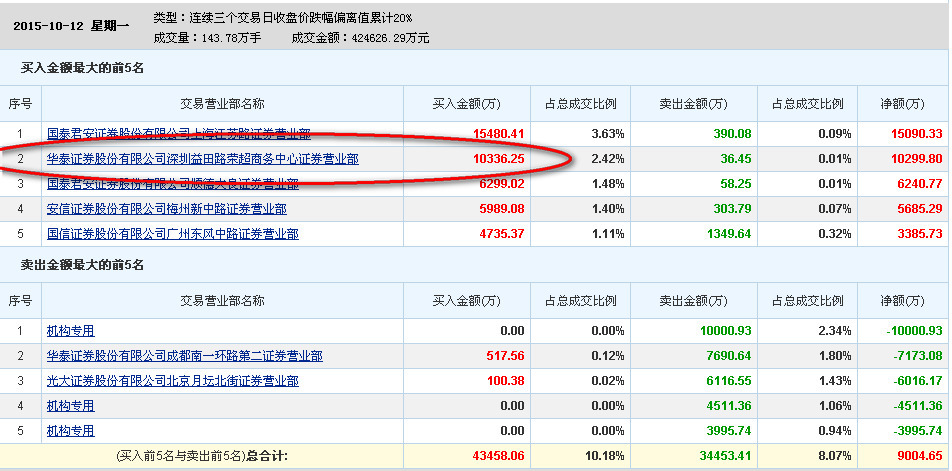Open 国泰君安顺德大良证券营业部 link
The height and width of the screenshot is (471, 952).
tap(172, 184)
